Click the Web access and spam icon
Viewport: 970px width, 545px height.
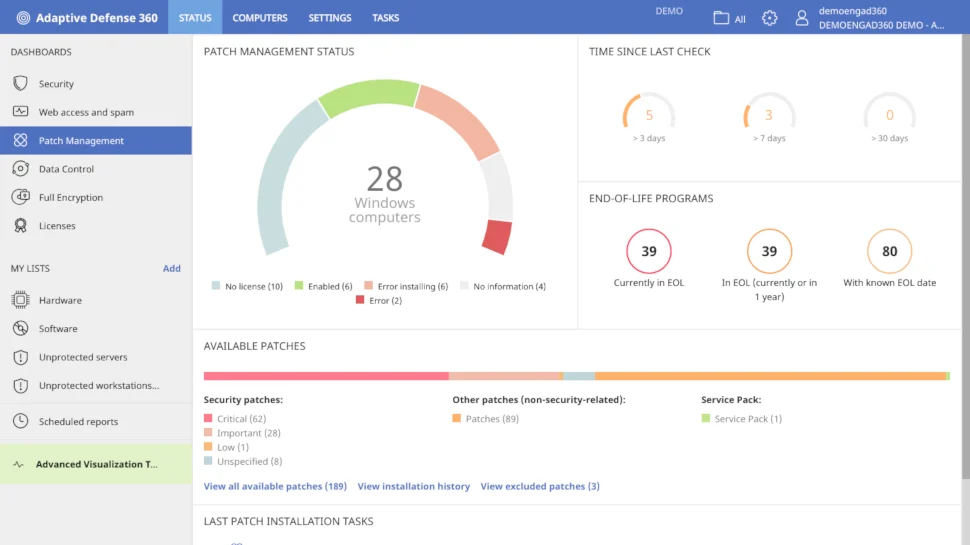(x=20, y=112)
